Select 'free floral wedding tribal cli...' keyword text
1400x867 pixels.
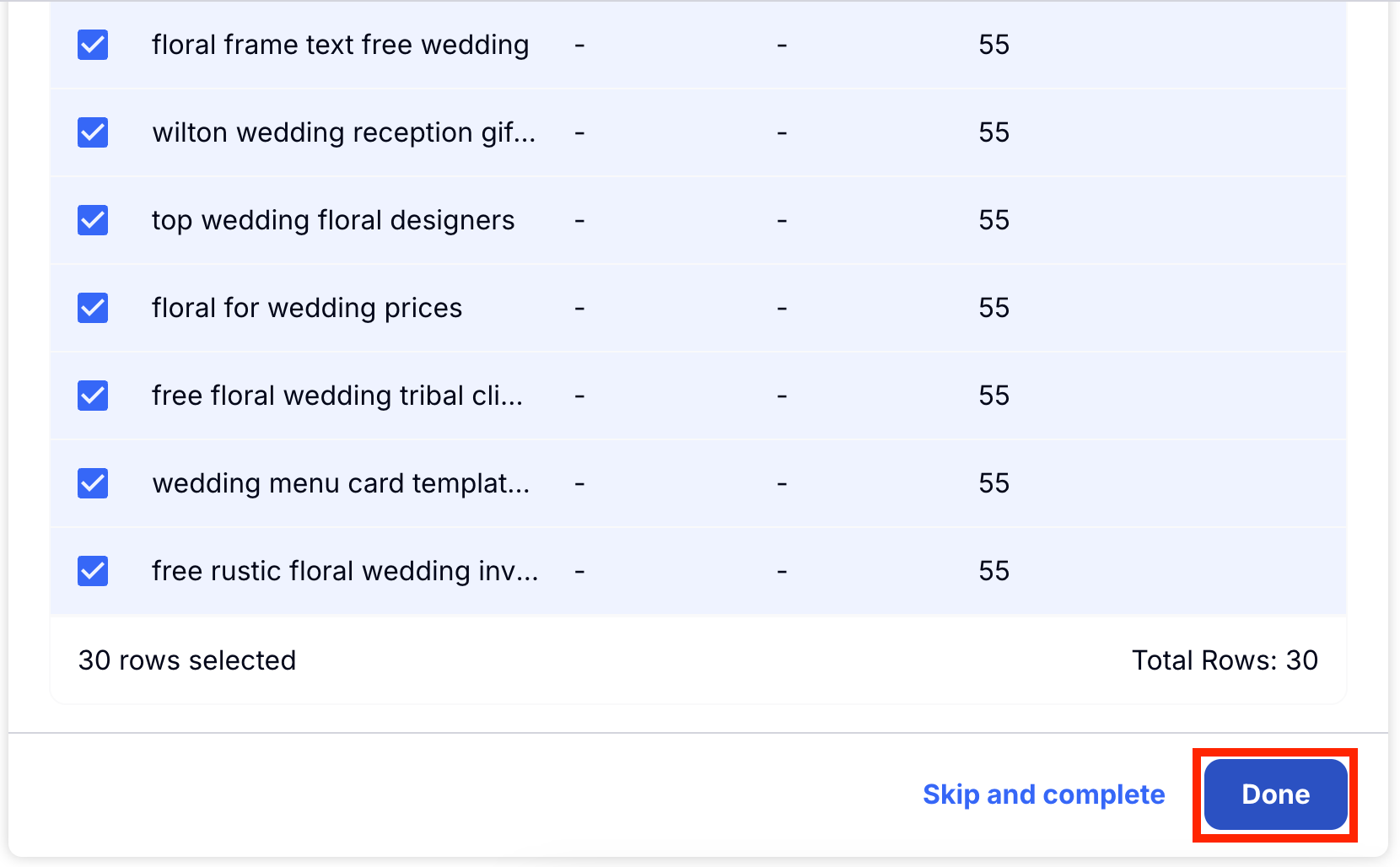coord(337,396)
